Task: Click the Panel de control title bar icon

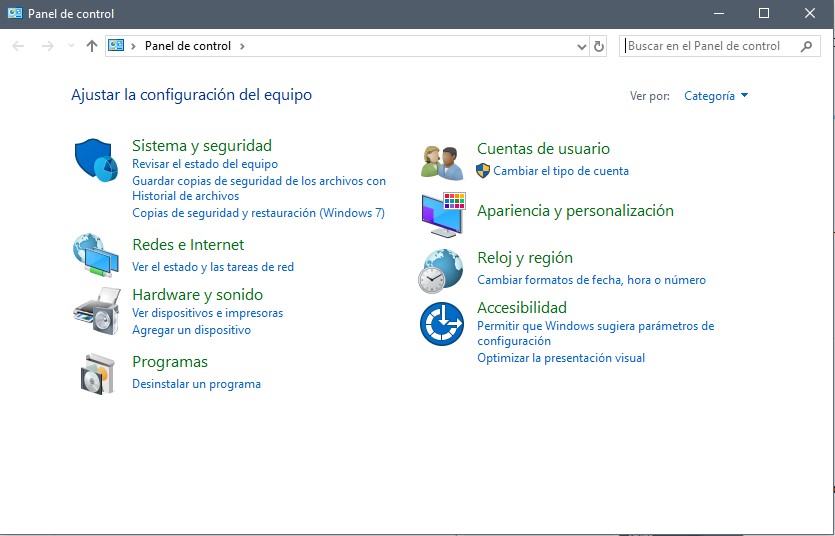Action: [x=15, y=13]
